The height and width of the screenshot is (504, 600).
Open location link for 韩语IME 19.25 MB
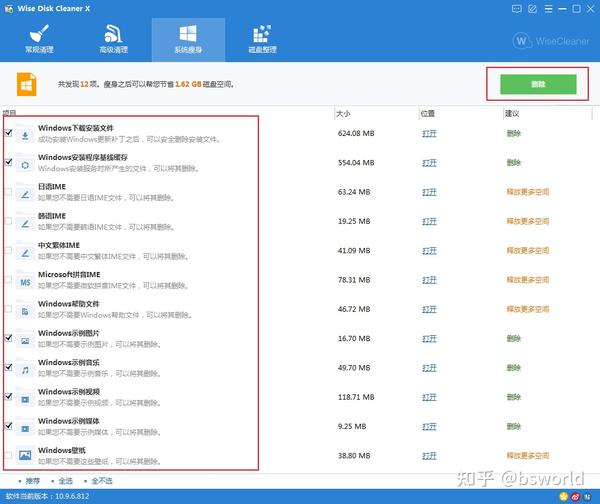(429, 222)
